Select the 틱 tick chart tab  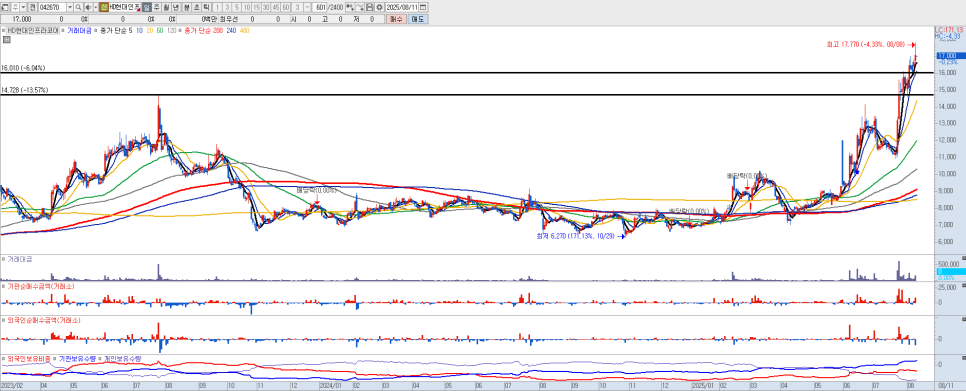click(x=206, y=7)
